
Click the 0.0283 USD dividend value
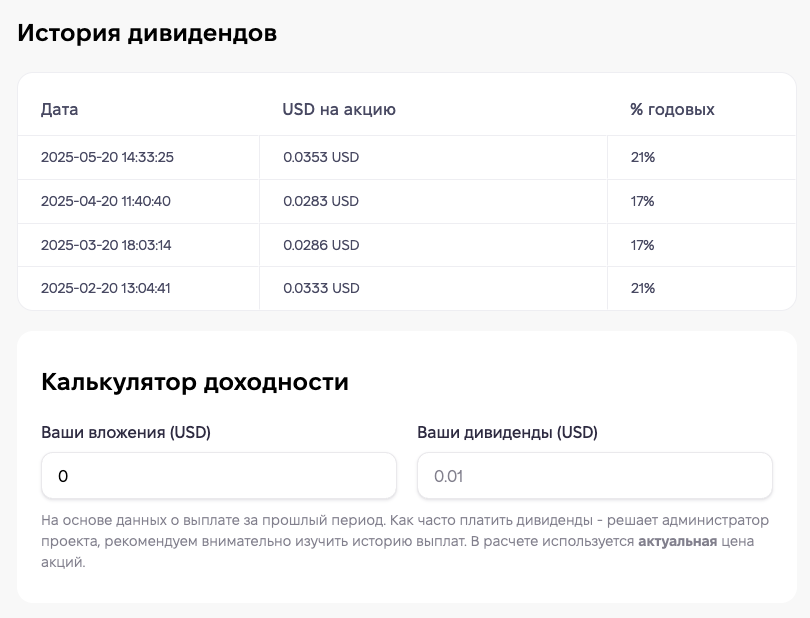point(321,201)
